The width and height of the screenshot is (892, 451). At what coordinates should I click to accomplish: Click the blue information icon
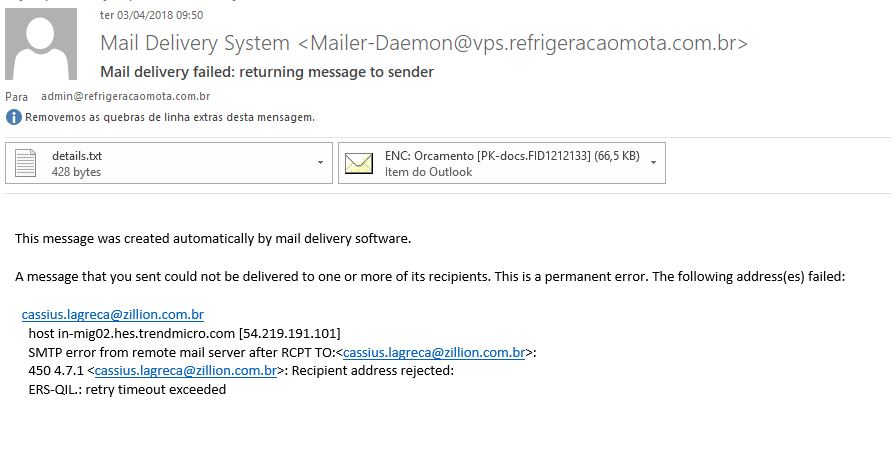point(14,117)
